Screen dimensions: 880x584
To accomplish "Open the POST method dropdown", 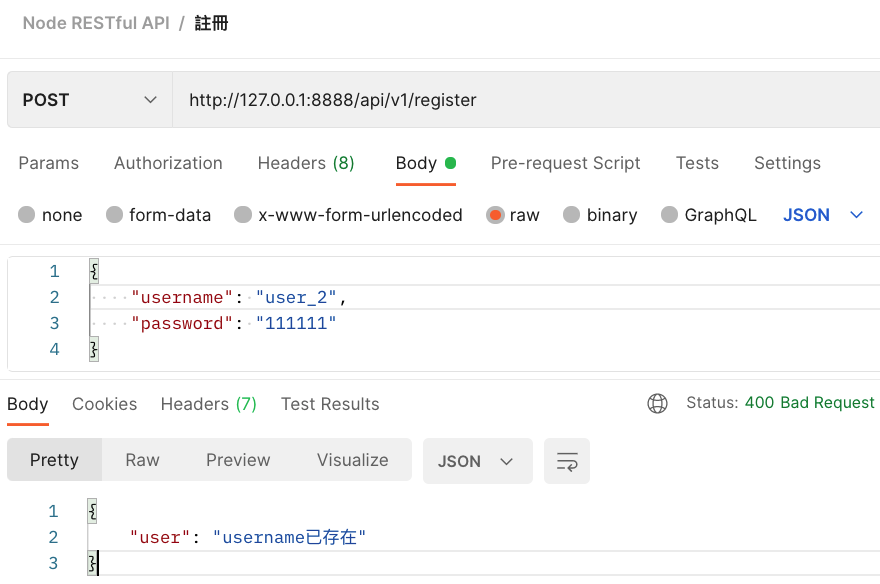I will pos(90,100).
